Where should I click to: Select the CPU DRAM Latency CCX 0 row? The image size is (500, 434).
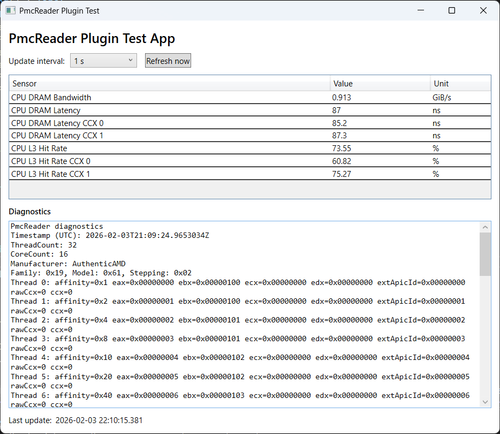[250, 123]
